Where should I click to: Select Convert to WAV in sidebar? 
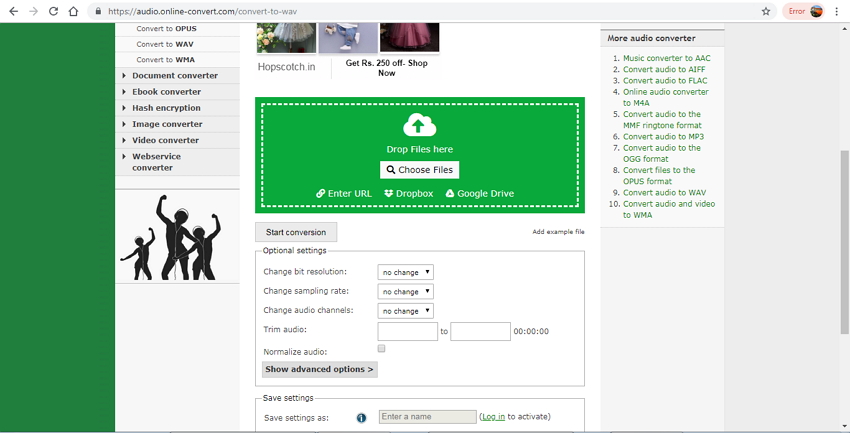[166, 44]
